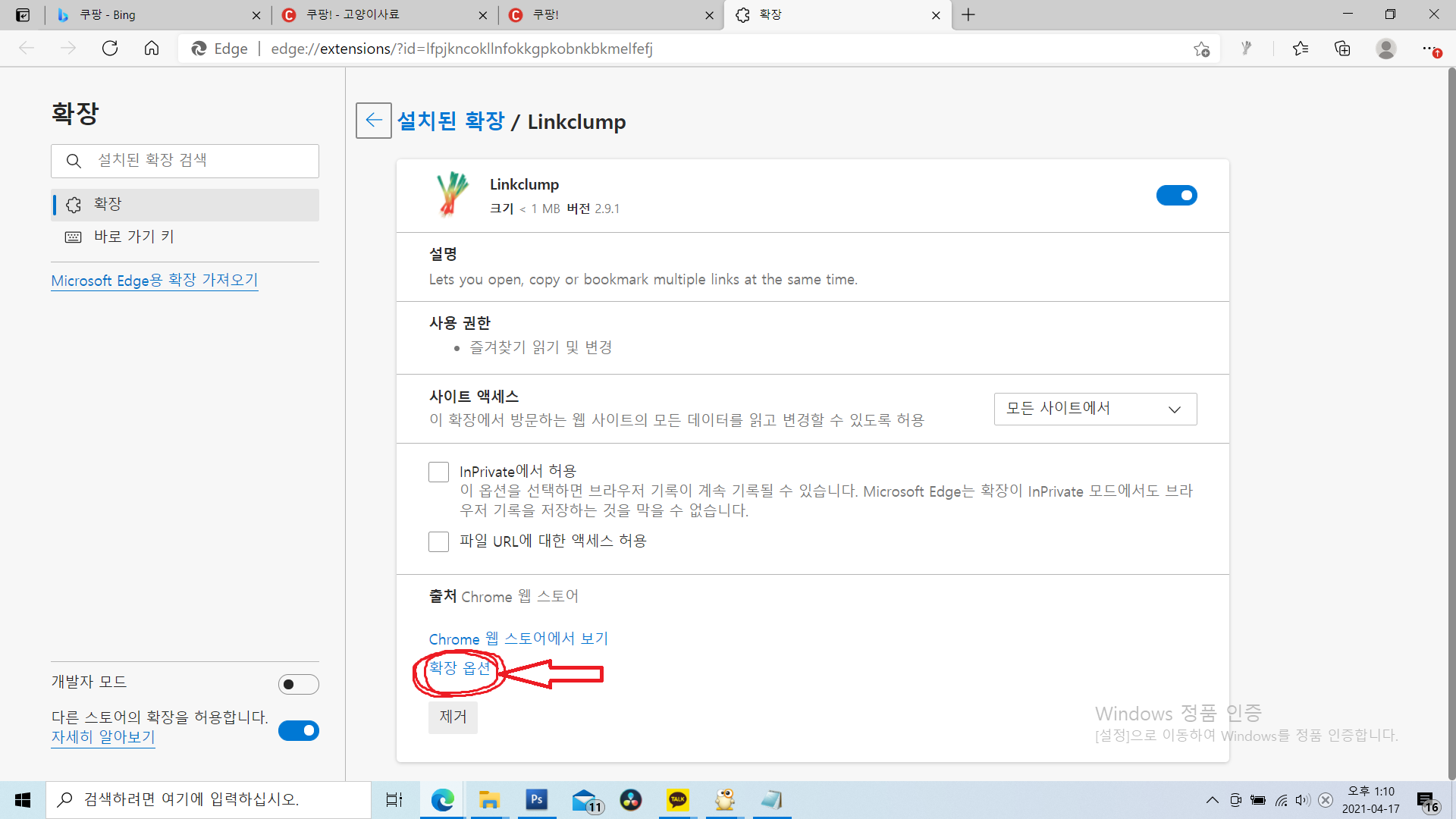Open the notification center icon

click(x=1428, y=802)
